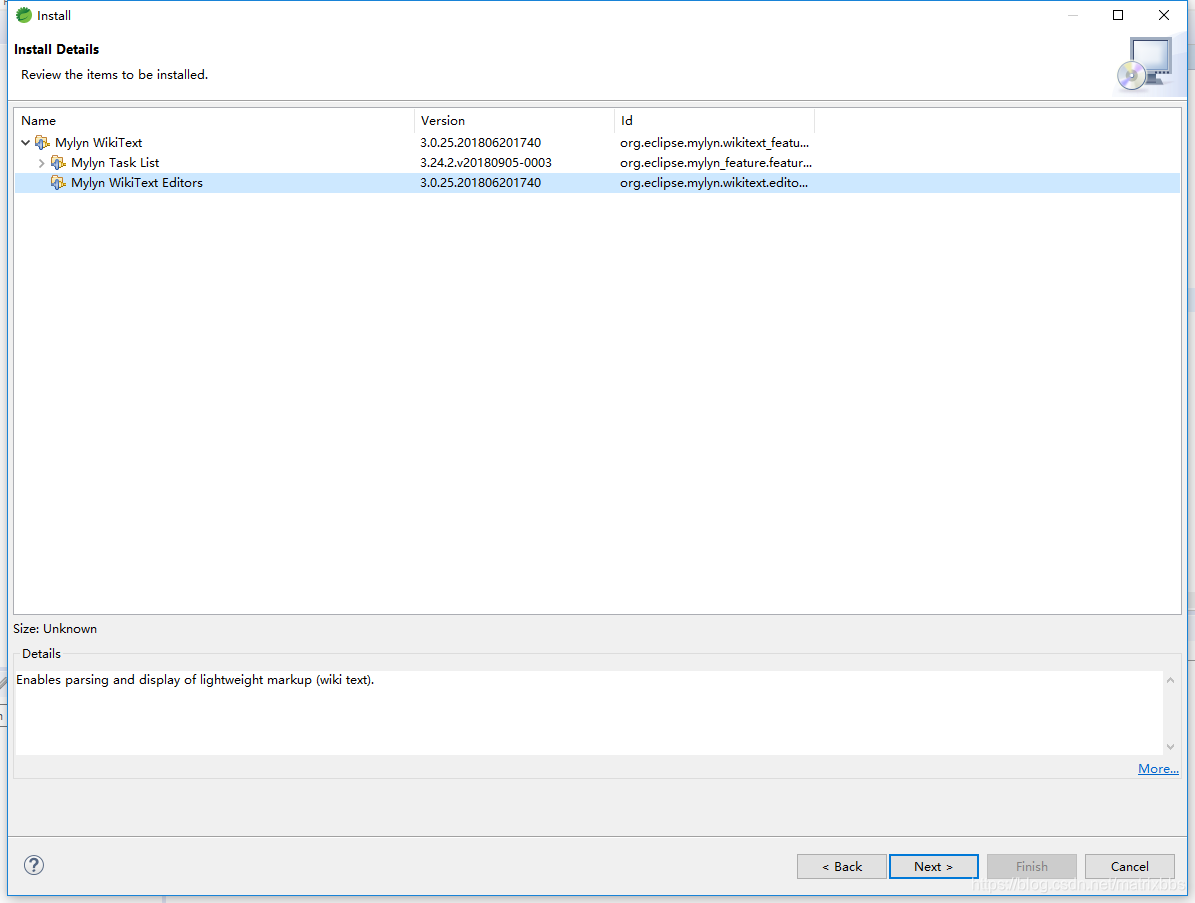Proceed with the Next > button
Image resolution: width=1195 pixels, height=903 pixels.
pyautogui.click(x=934, y=866)
